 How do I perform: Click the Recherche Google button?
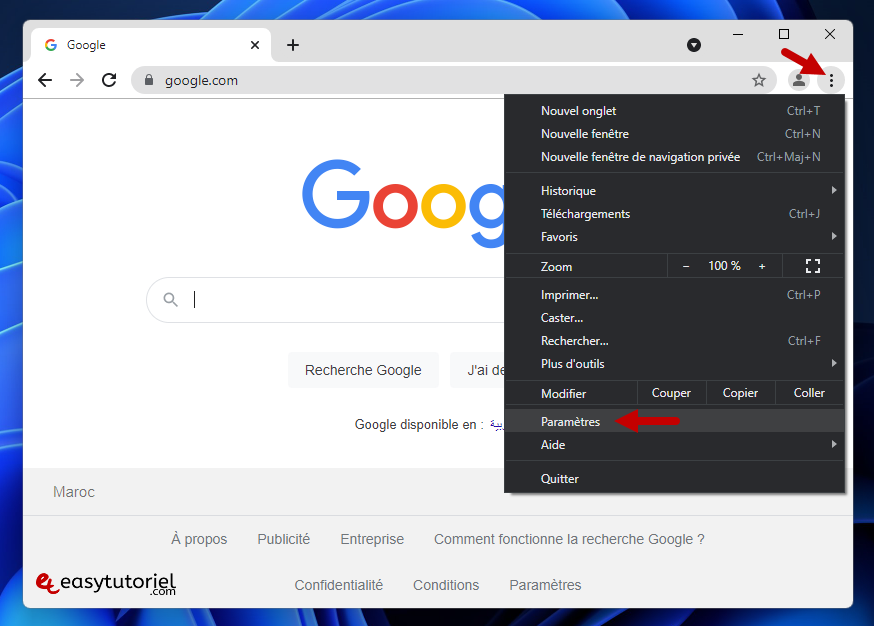click(363, 370)
